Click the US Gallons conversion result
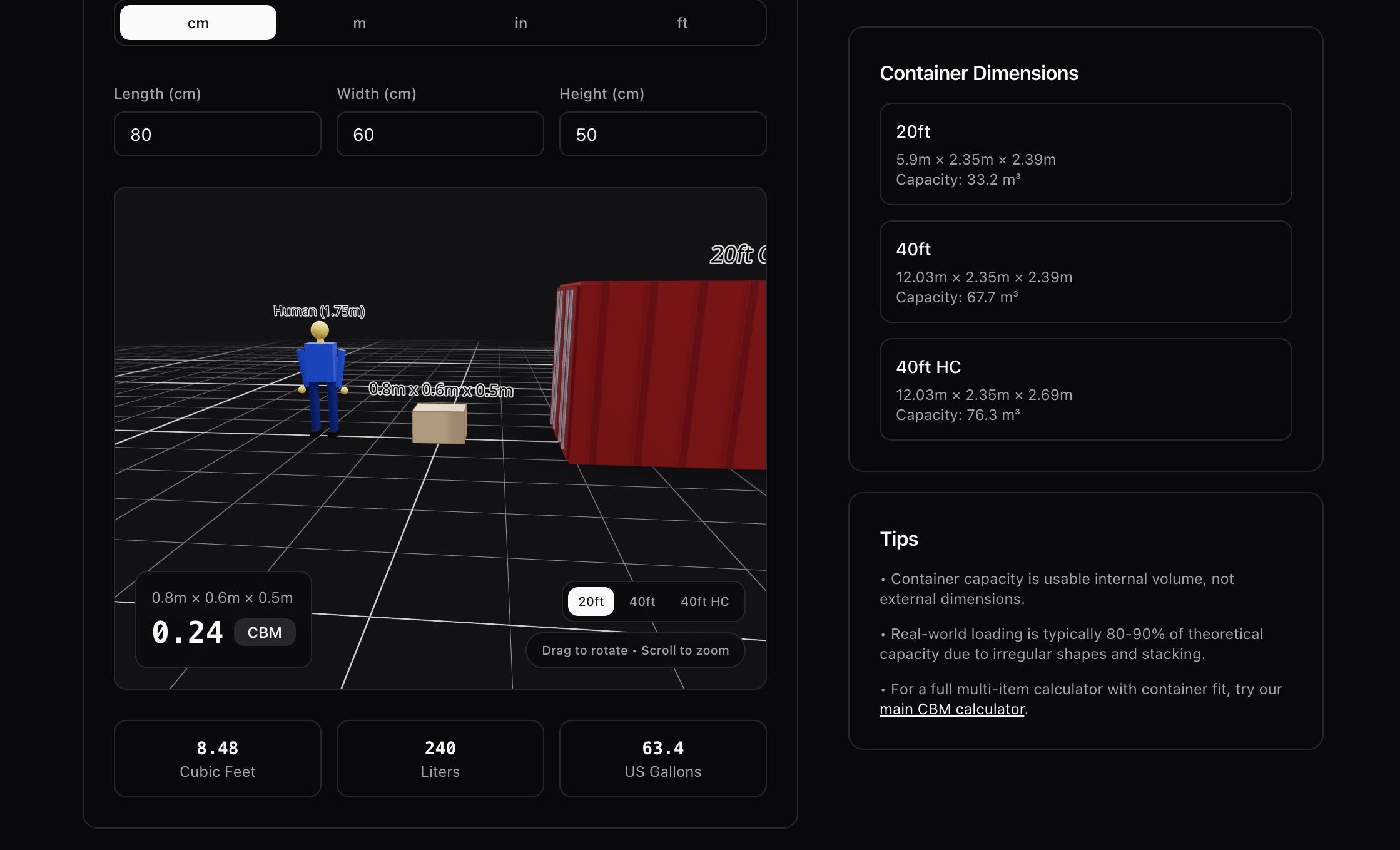 pos(662,759)
